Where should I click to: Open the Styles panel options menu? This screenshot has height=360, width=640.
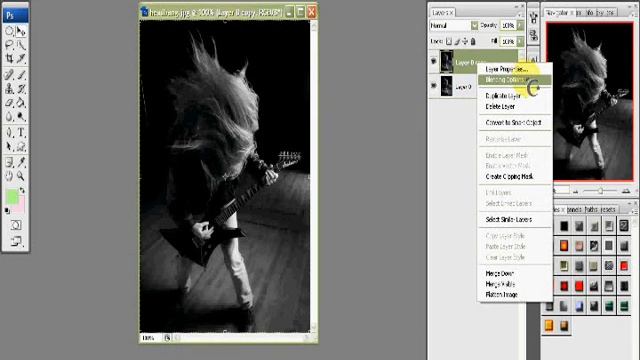[635, 211]
